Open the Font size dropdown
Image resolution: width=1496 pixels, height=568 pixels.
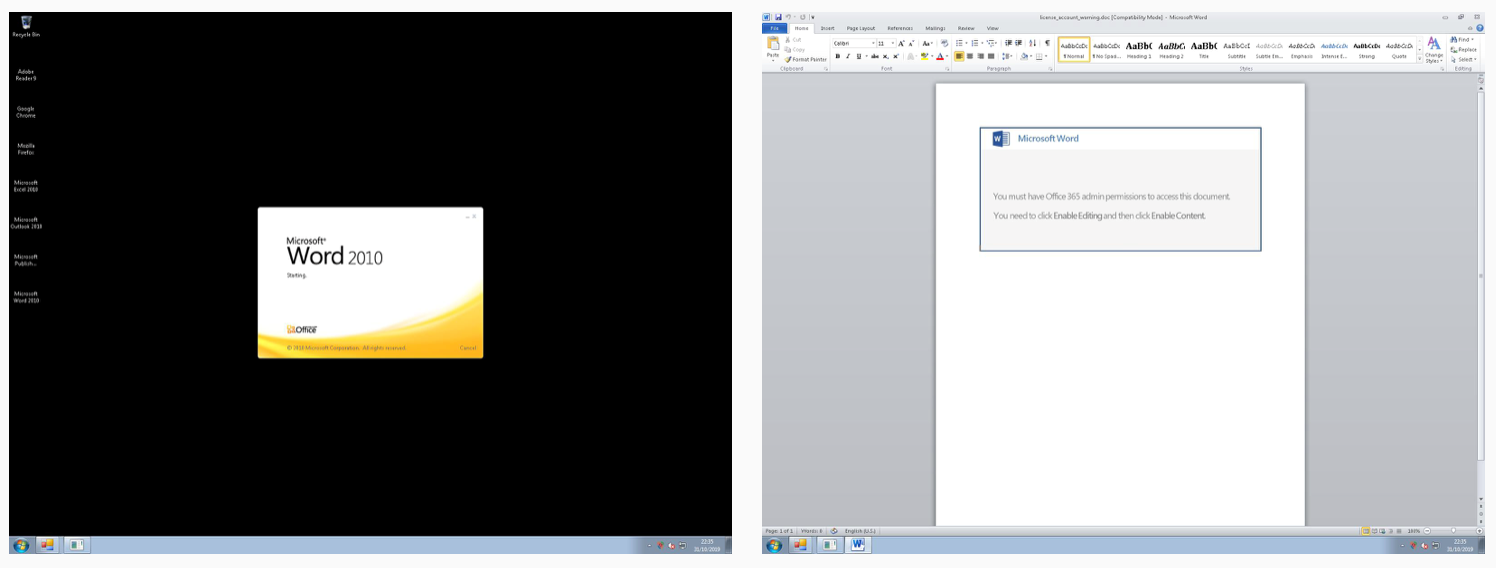[x=893, y=43]
